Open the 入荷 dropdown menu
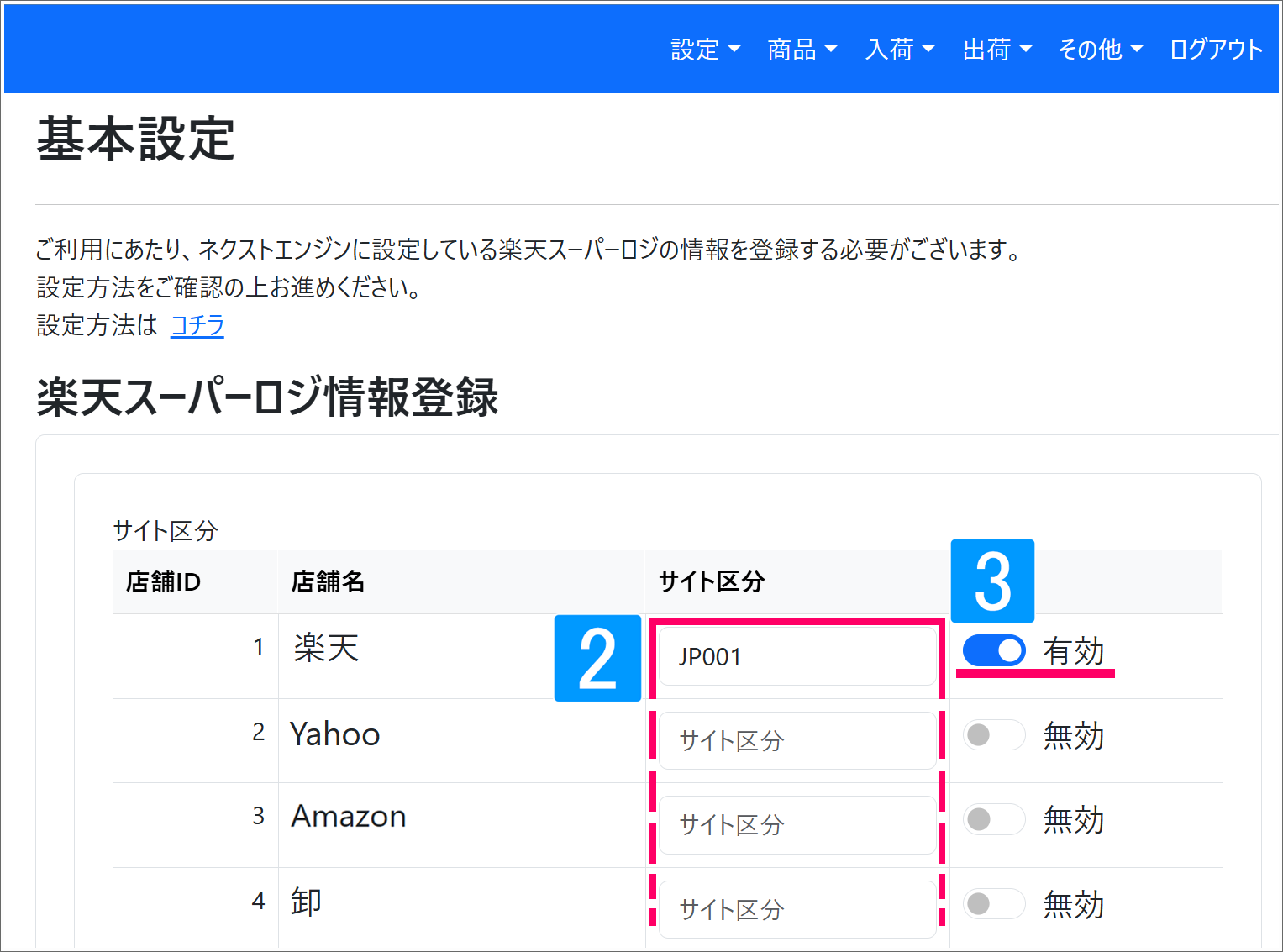 (899, 50)
